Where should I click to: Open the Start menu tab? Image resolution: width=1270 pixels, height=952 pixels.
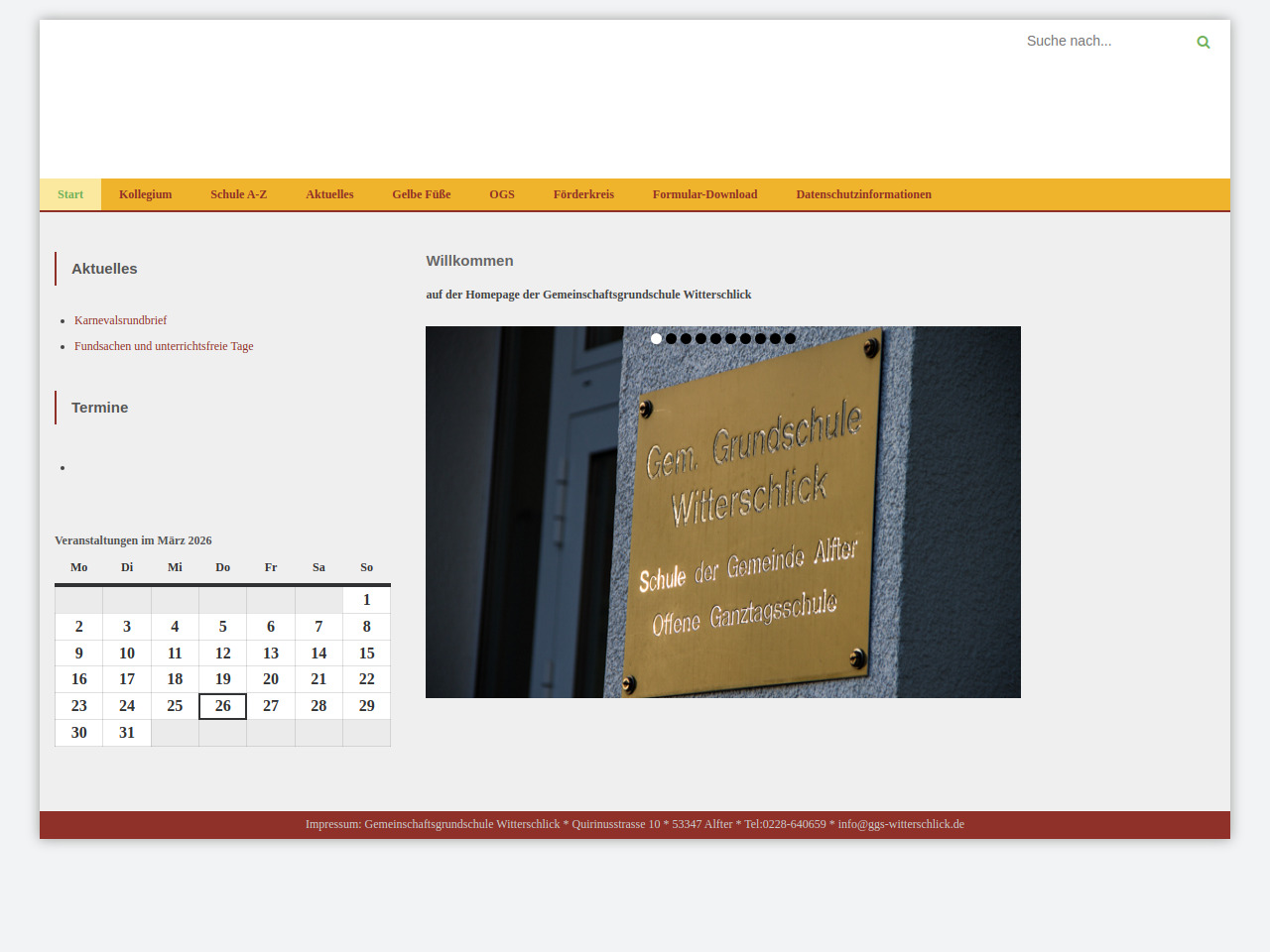click(x=70, y=194)
